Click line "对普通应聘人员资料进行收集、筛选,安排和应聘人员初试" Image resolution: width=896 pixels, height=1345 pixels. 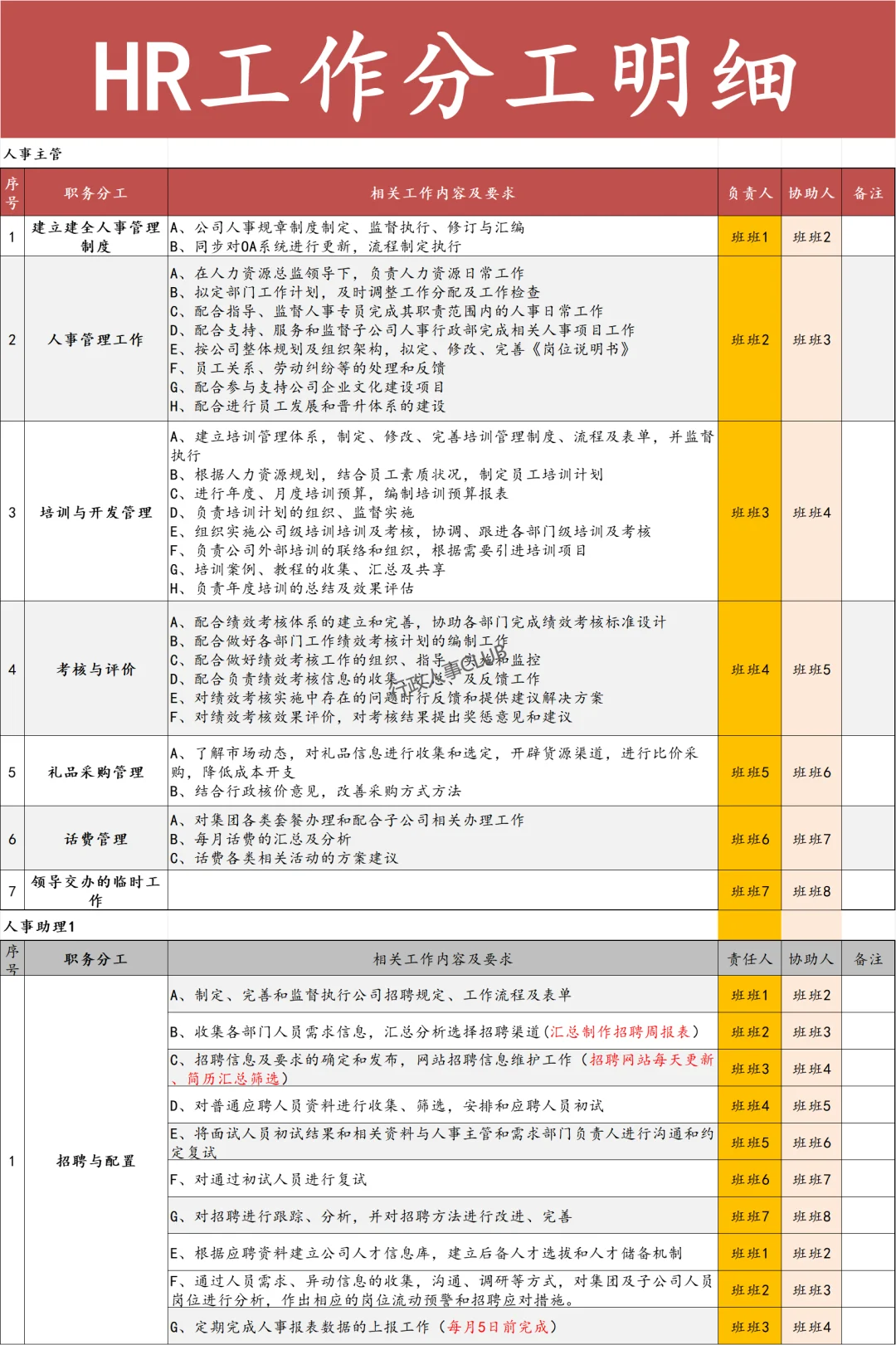387,1105
